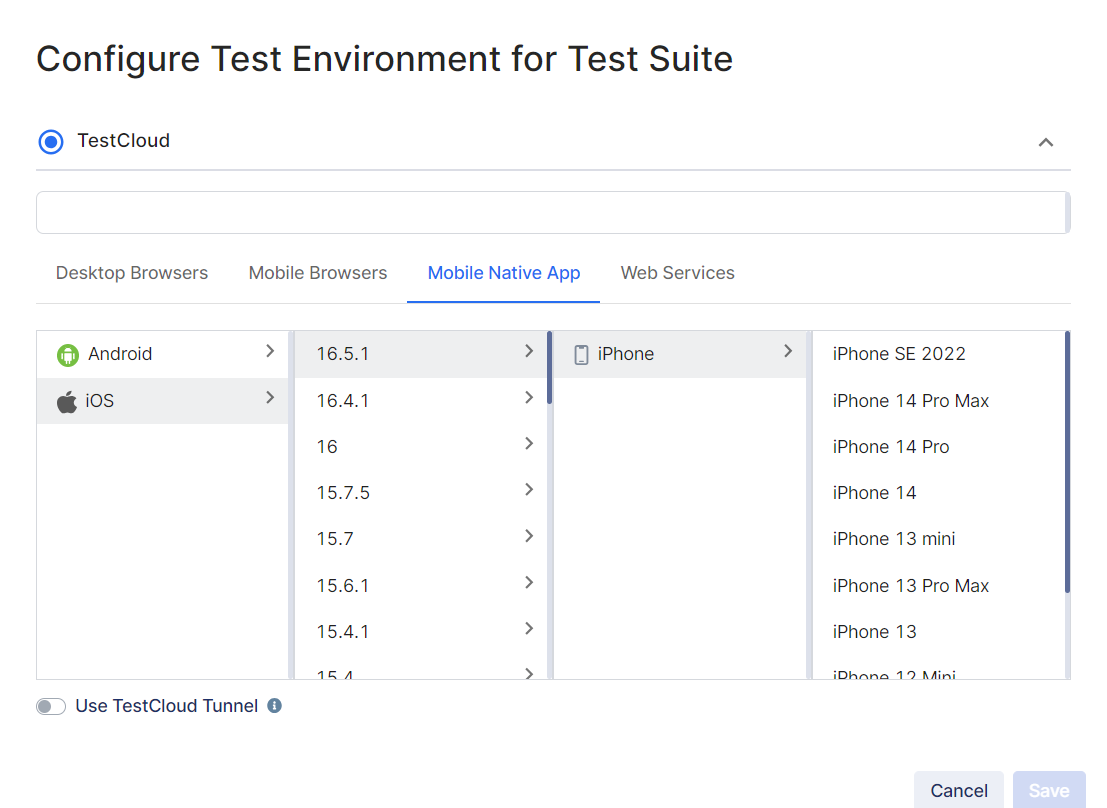Expand the iOS 16 version arrow

529,444
